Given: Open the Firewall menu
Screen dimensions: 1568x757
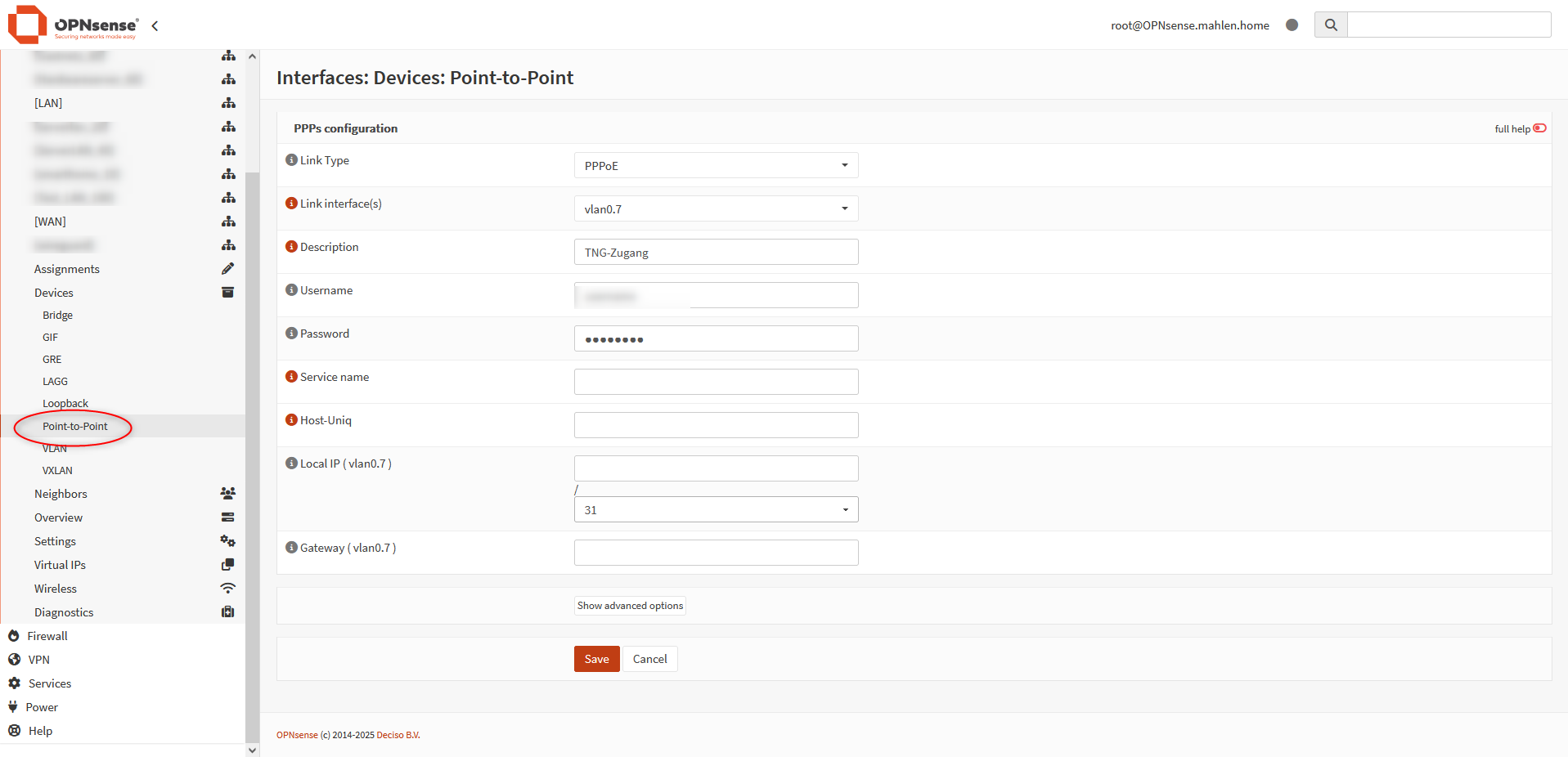Looking at the screenshot, I should point(47,636).
